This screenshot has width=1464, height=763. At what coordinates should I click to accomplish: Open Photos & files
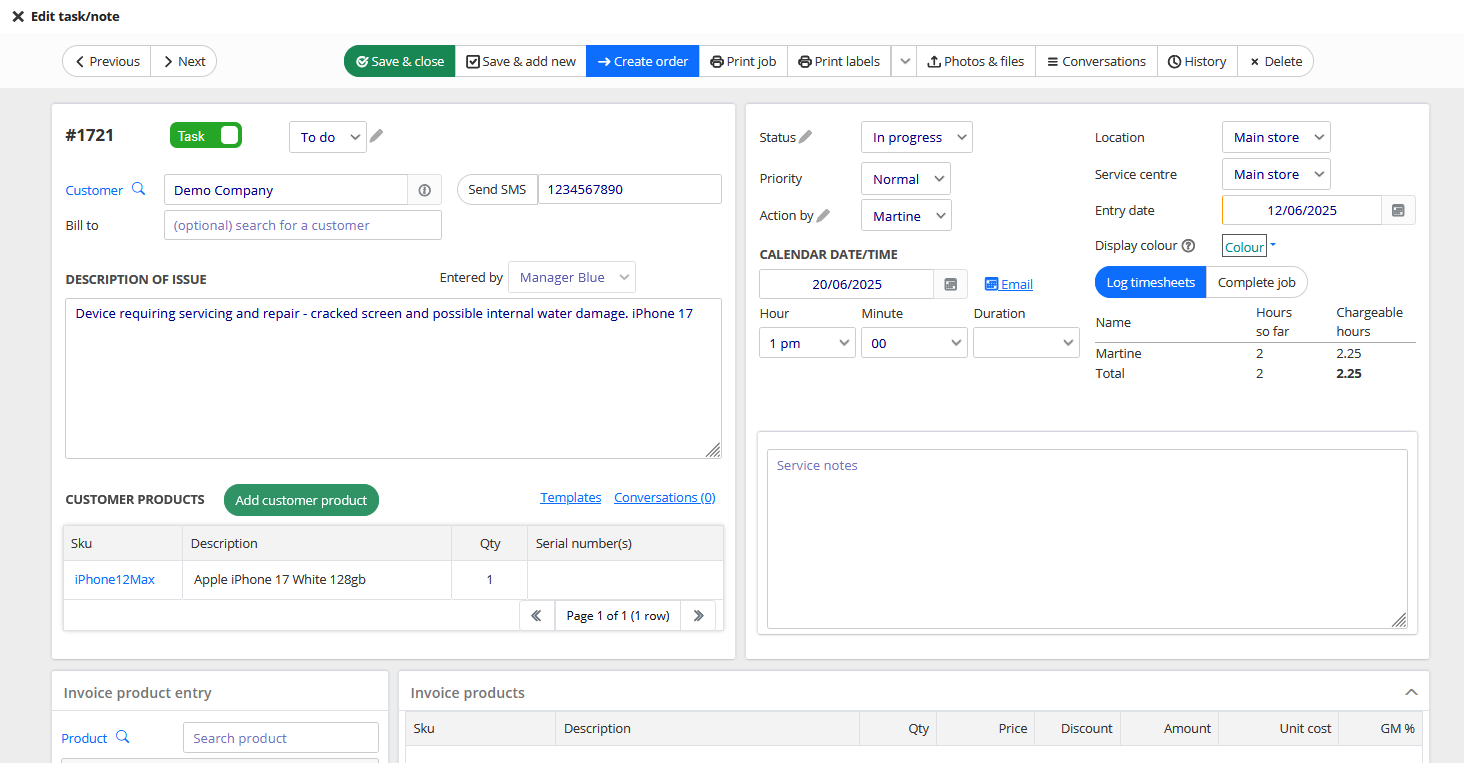(x=976, y=61)
